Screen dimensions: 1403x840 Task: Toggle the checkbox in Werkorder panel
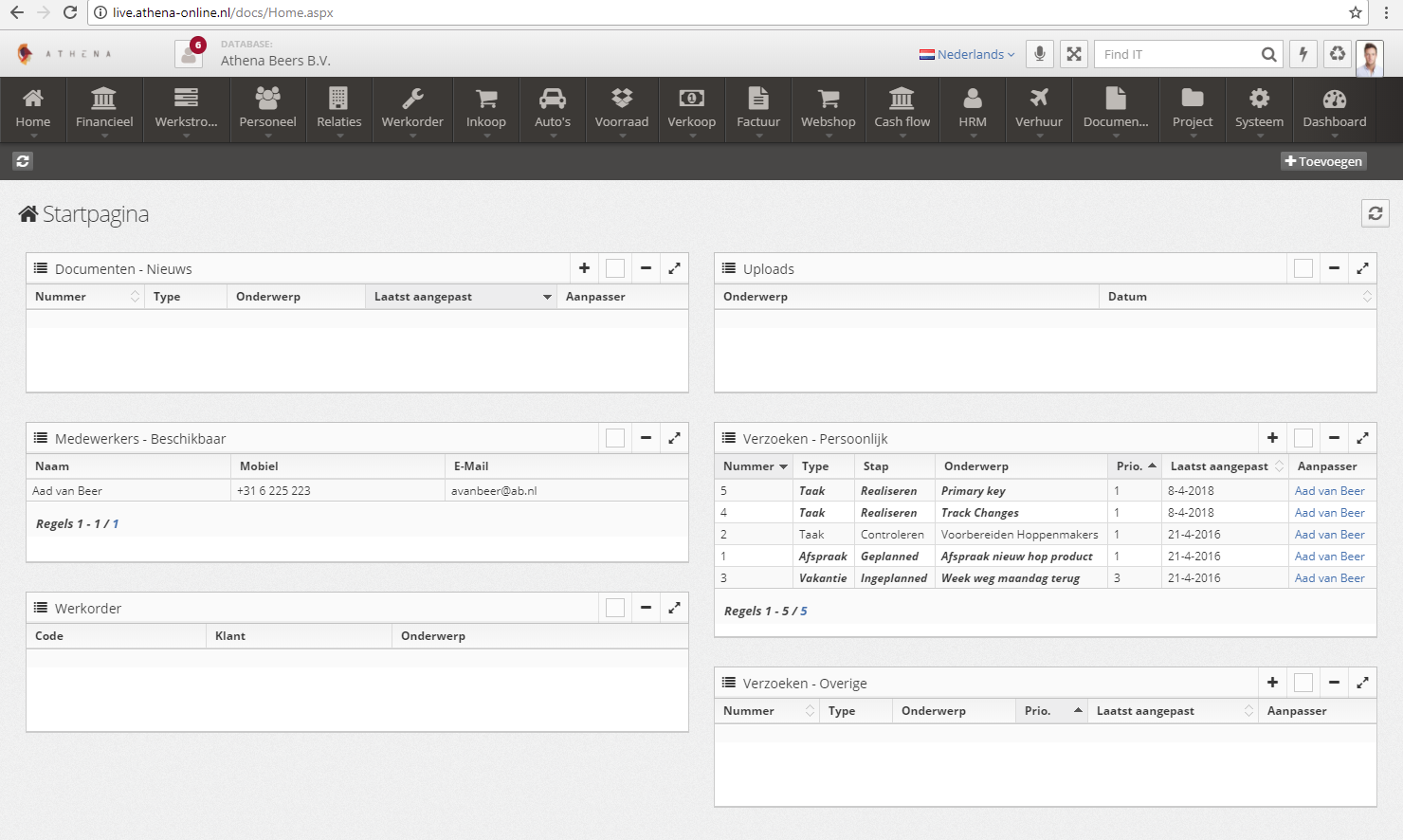pos(615,608)
